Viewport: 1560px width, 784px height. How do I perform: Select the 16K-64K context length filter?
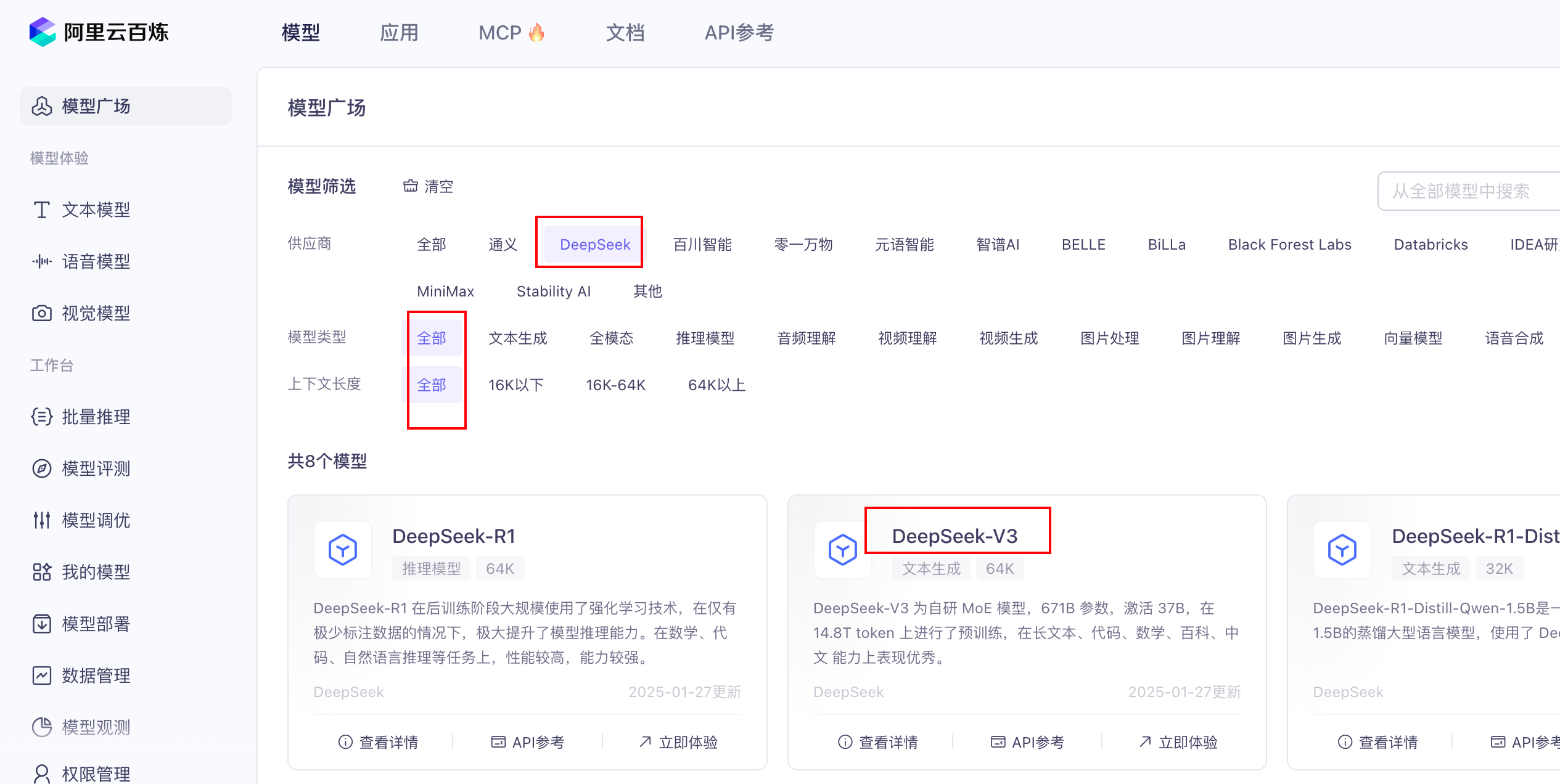coord(615,385)
